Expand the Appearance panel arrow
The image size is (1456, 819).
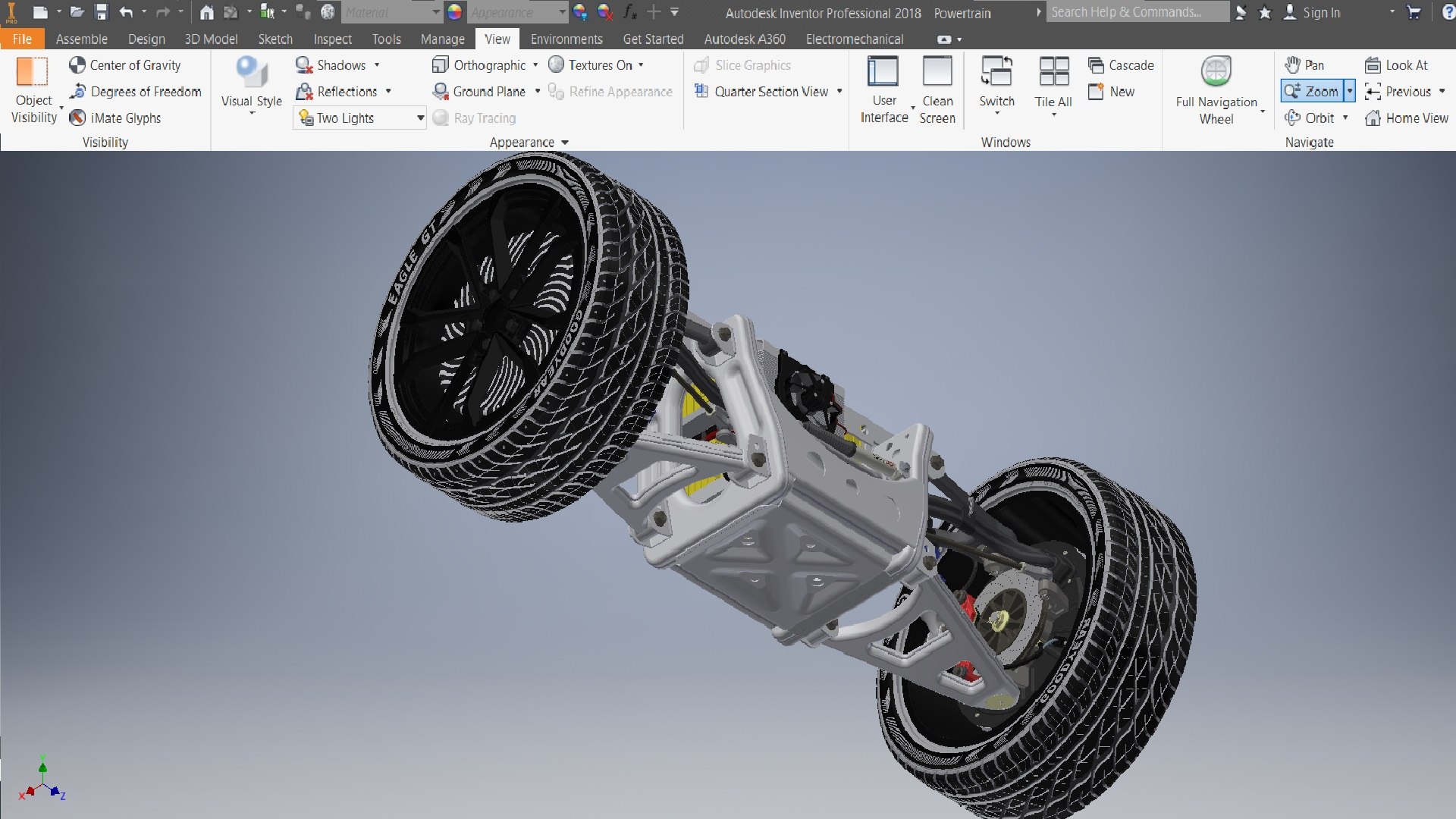(565, 143)
